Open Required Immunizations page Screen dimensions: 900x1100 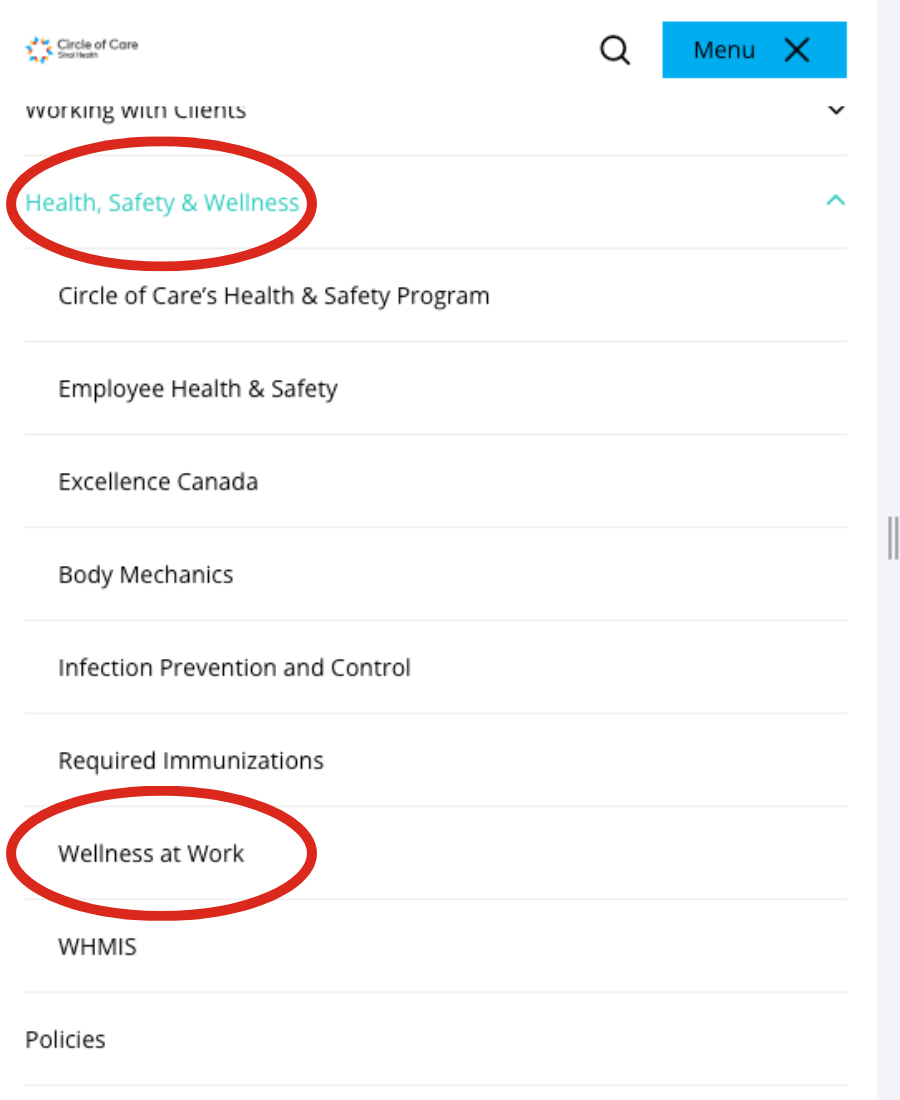point(191,760)
